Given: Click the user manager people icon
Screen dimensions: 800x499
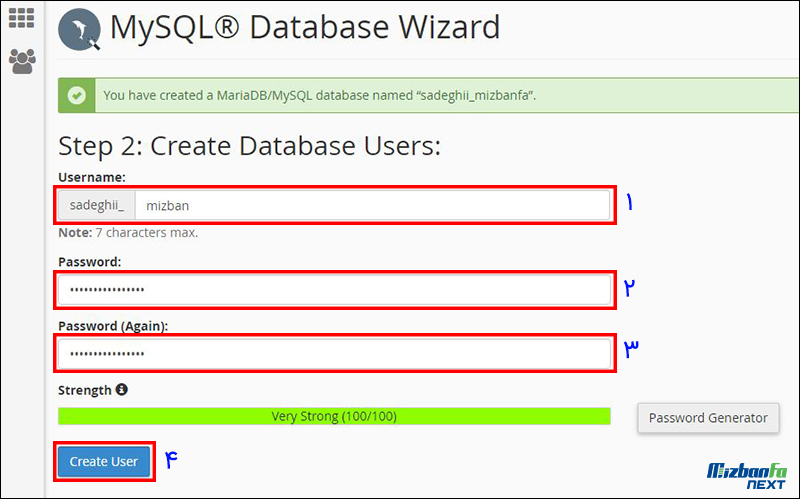Looking at the screenshot, I should pos(21,62).
